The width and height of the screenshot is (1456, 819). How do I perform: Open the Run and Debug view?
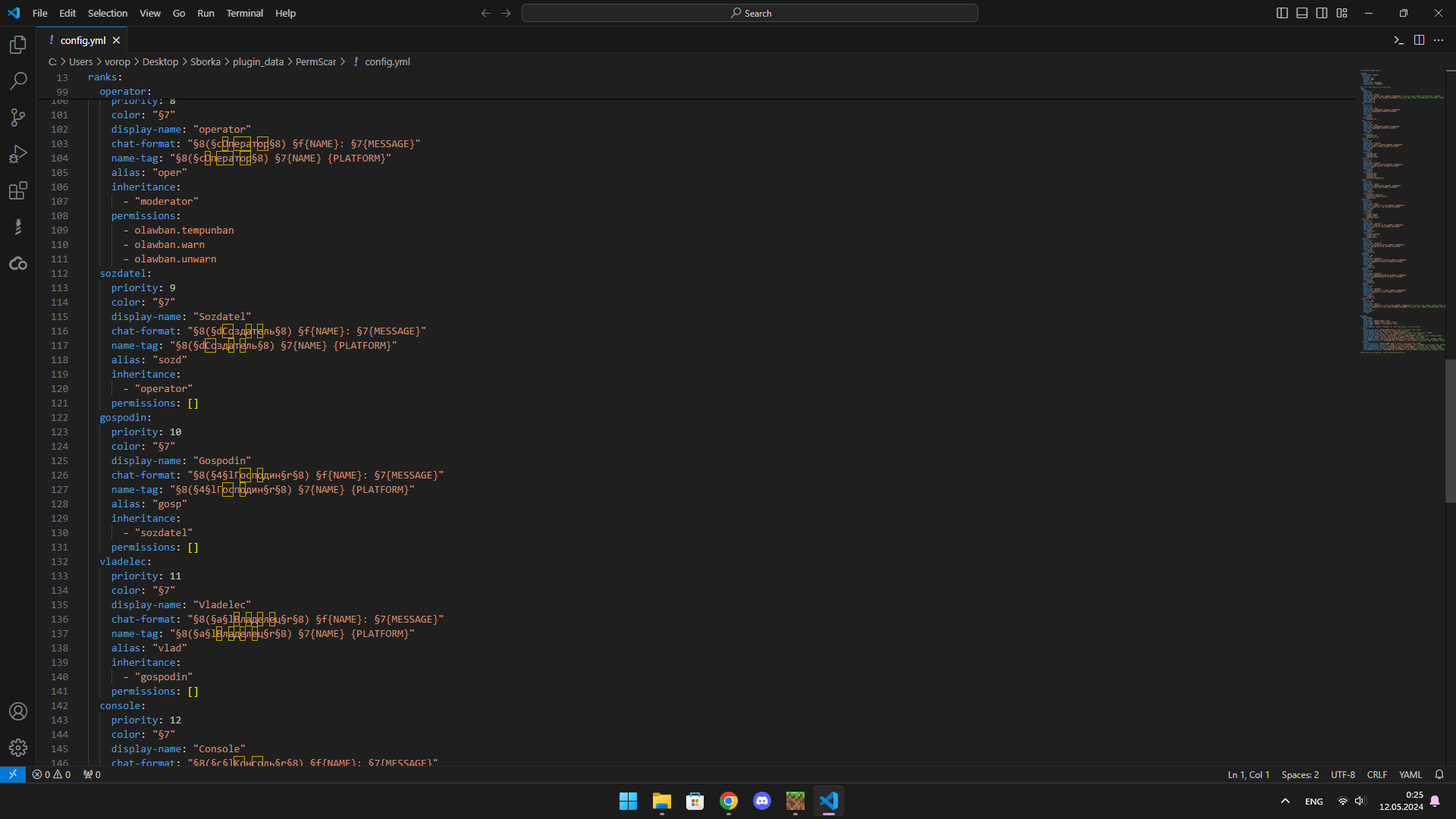(x=18, y=154)
